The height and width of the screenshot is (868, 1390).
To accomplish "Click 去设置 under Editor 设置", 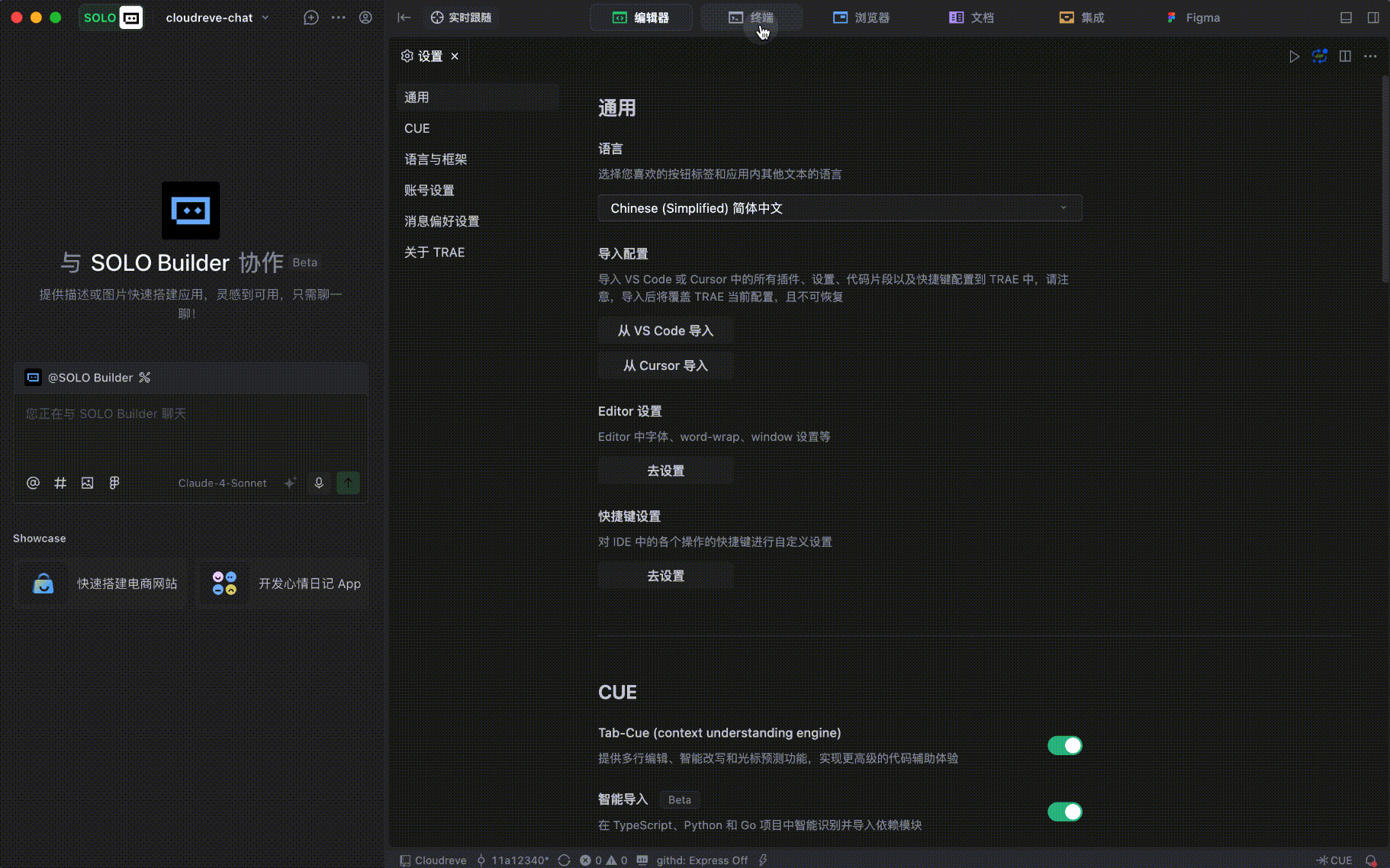I will click(x=665, y=471).
